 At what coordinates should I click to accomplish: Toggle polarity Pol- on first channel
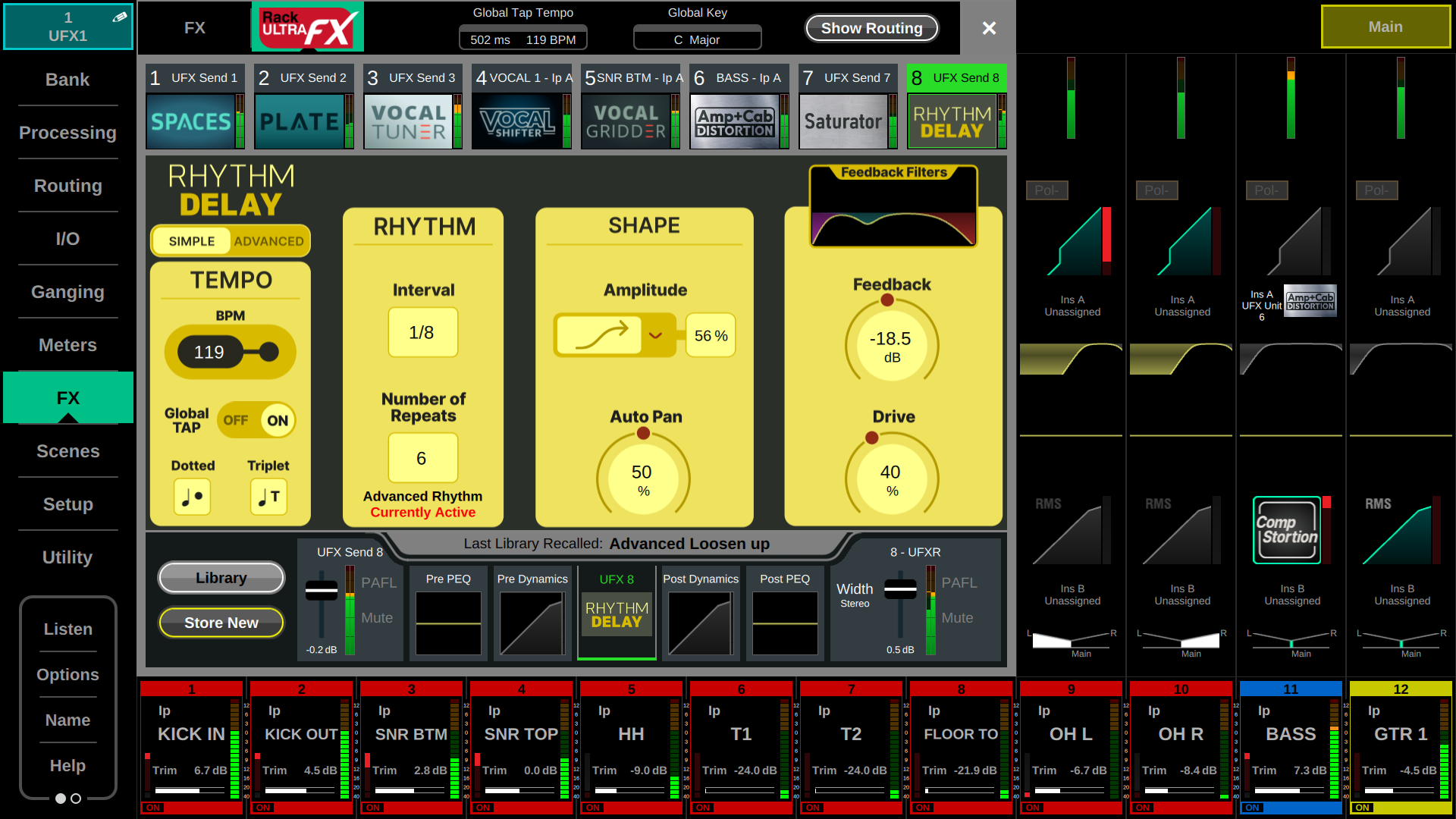1046,190
